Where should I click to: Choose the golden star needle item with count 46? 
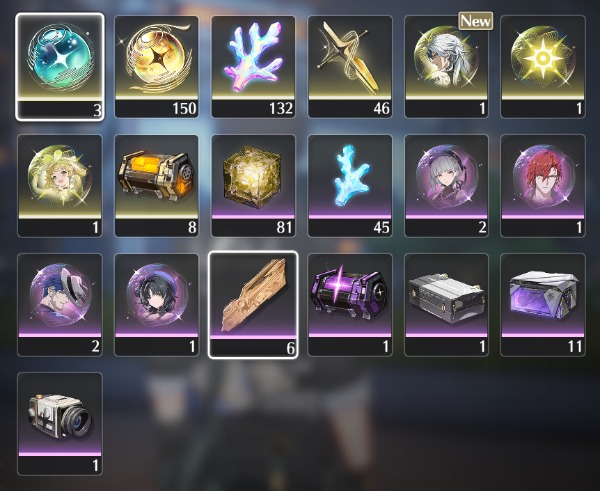point(350,67)
